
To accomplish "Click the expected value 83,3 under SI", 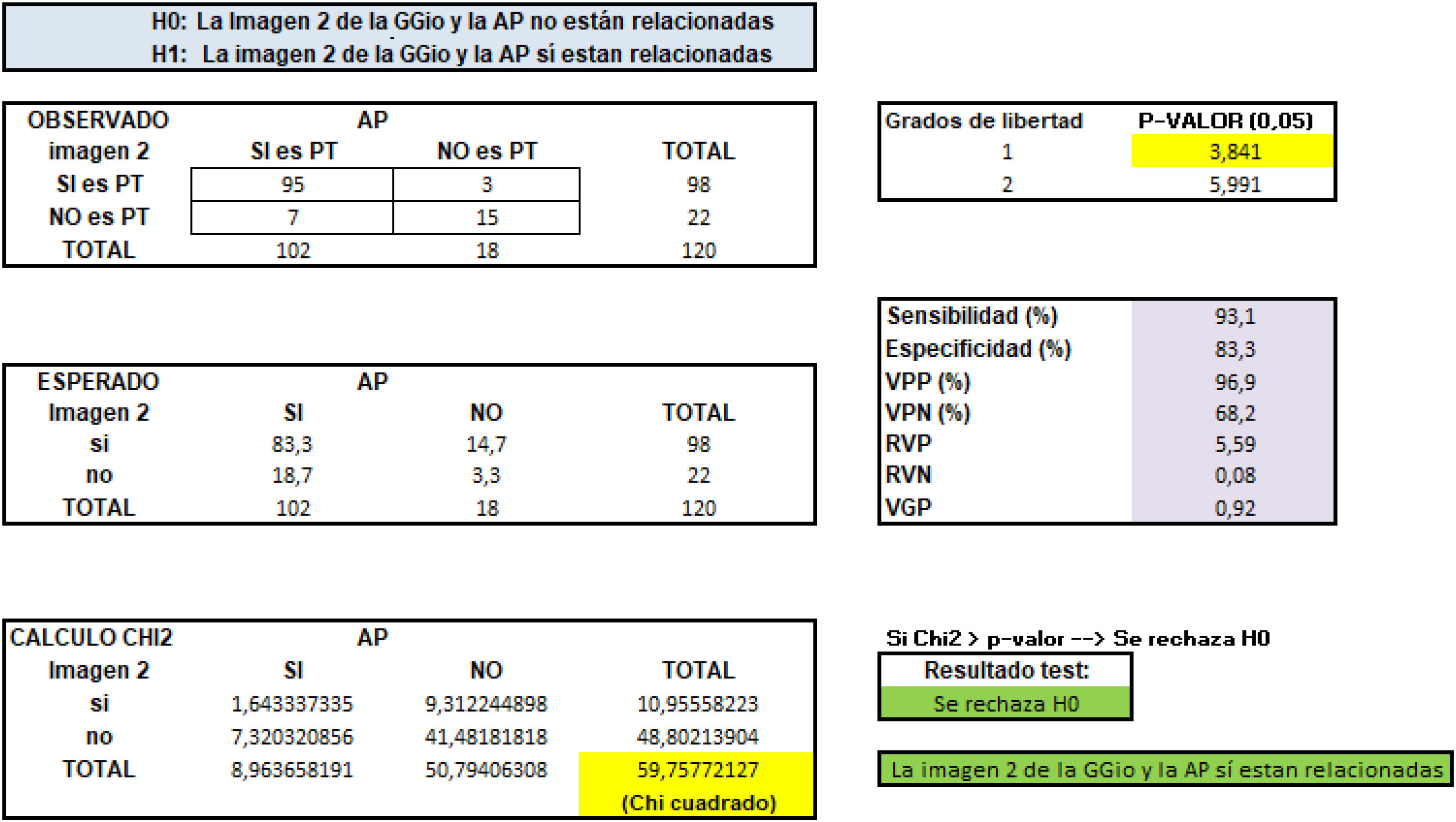I will point(291,444).
